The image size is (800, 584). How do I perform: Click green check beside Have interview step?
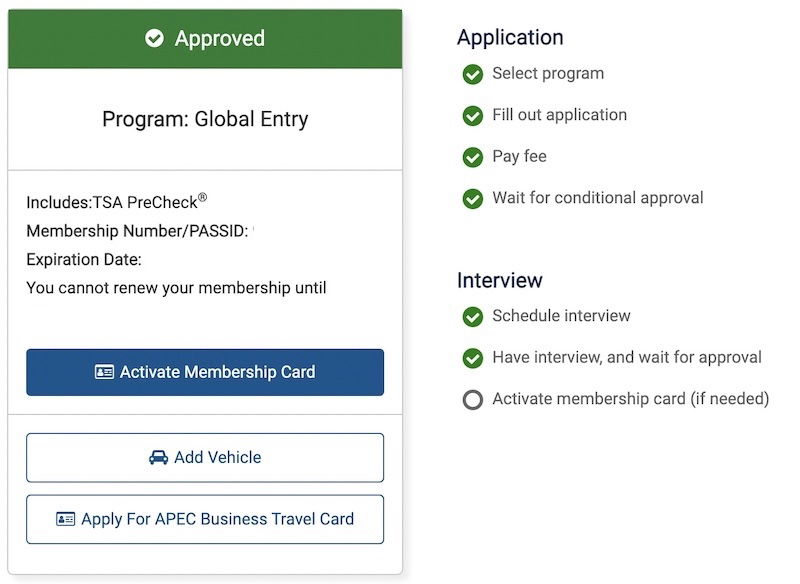click(472, 358)
